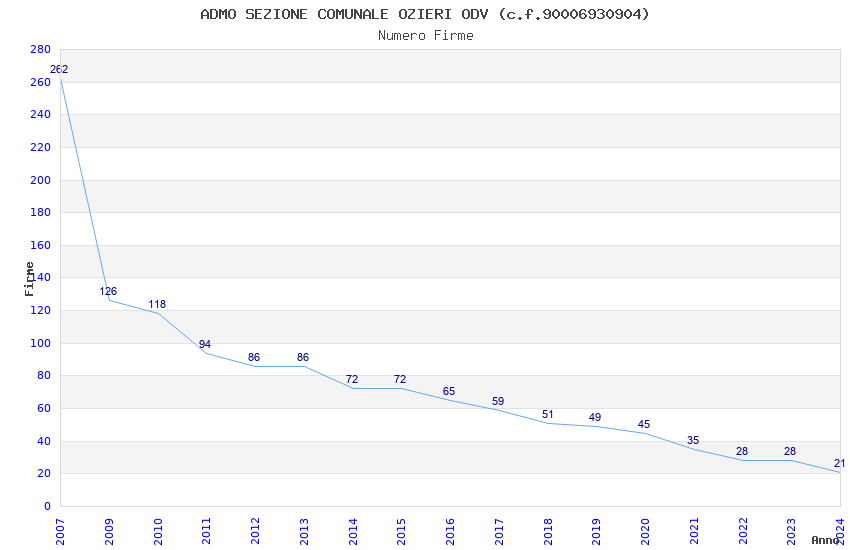Screen dimensions: 850x550
Task: Click the y-axis value 280
Action: coord(41,50)
